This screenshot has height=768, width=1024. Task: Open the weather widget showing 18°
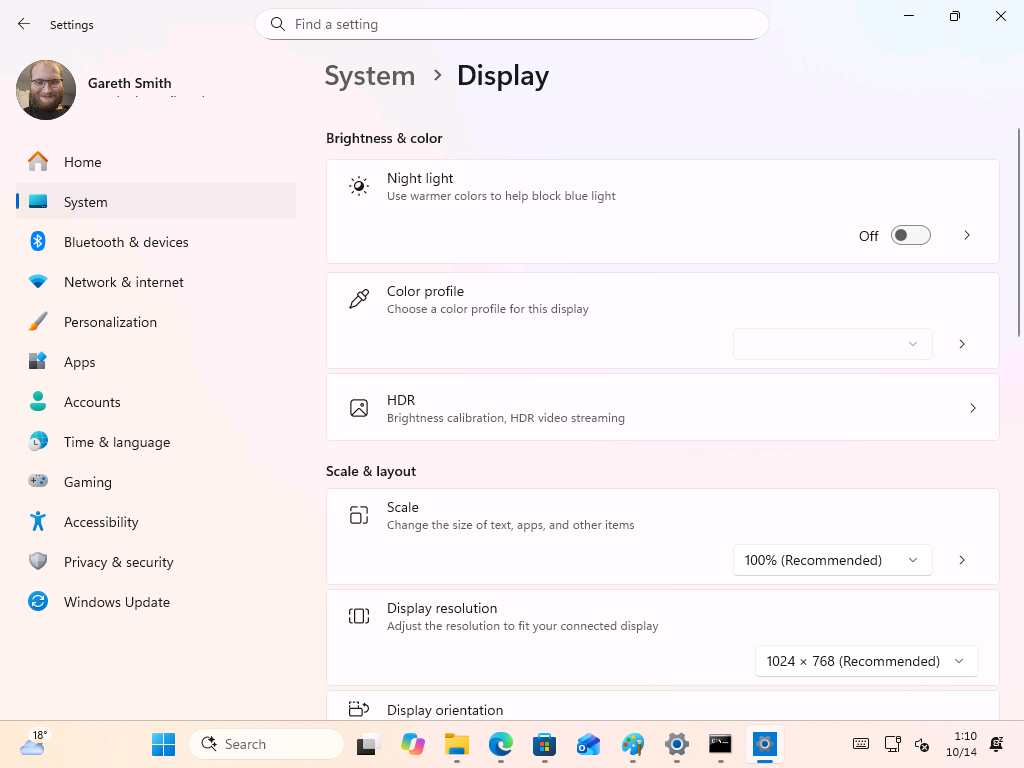[34, 743]
